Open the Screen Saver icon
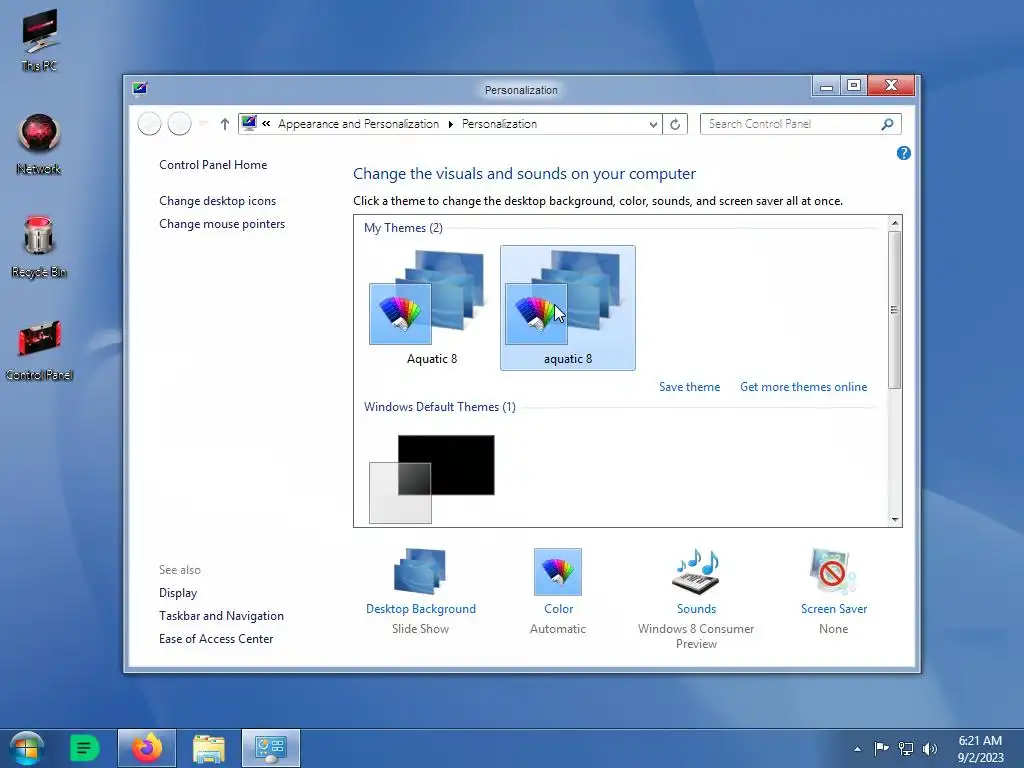The width and height of the screenshot is (1024, 768). pos(833,571)
